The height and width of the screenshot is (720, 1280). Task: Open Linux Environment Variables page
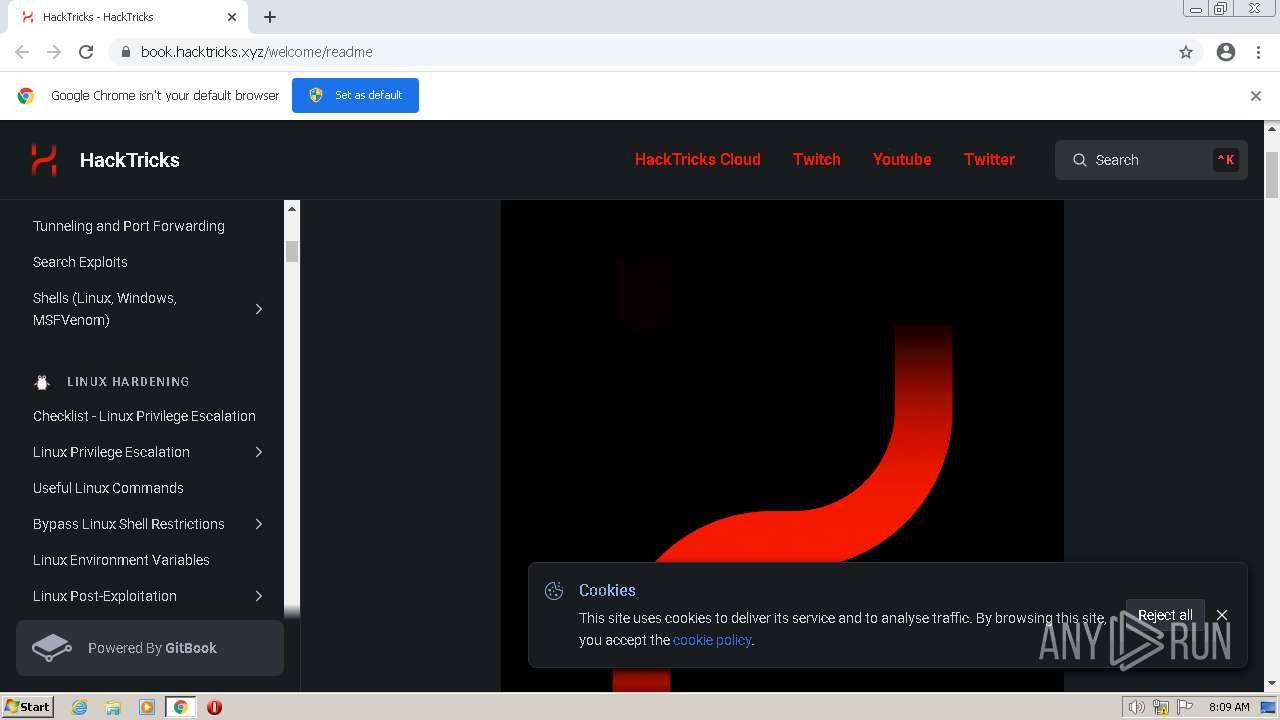pos(121,560)
